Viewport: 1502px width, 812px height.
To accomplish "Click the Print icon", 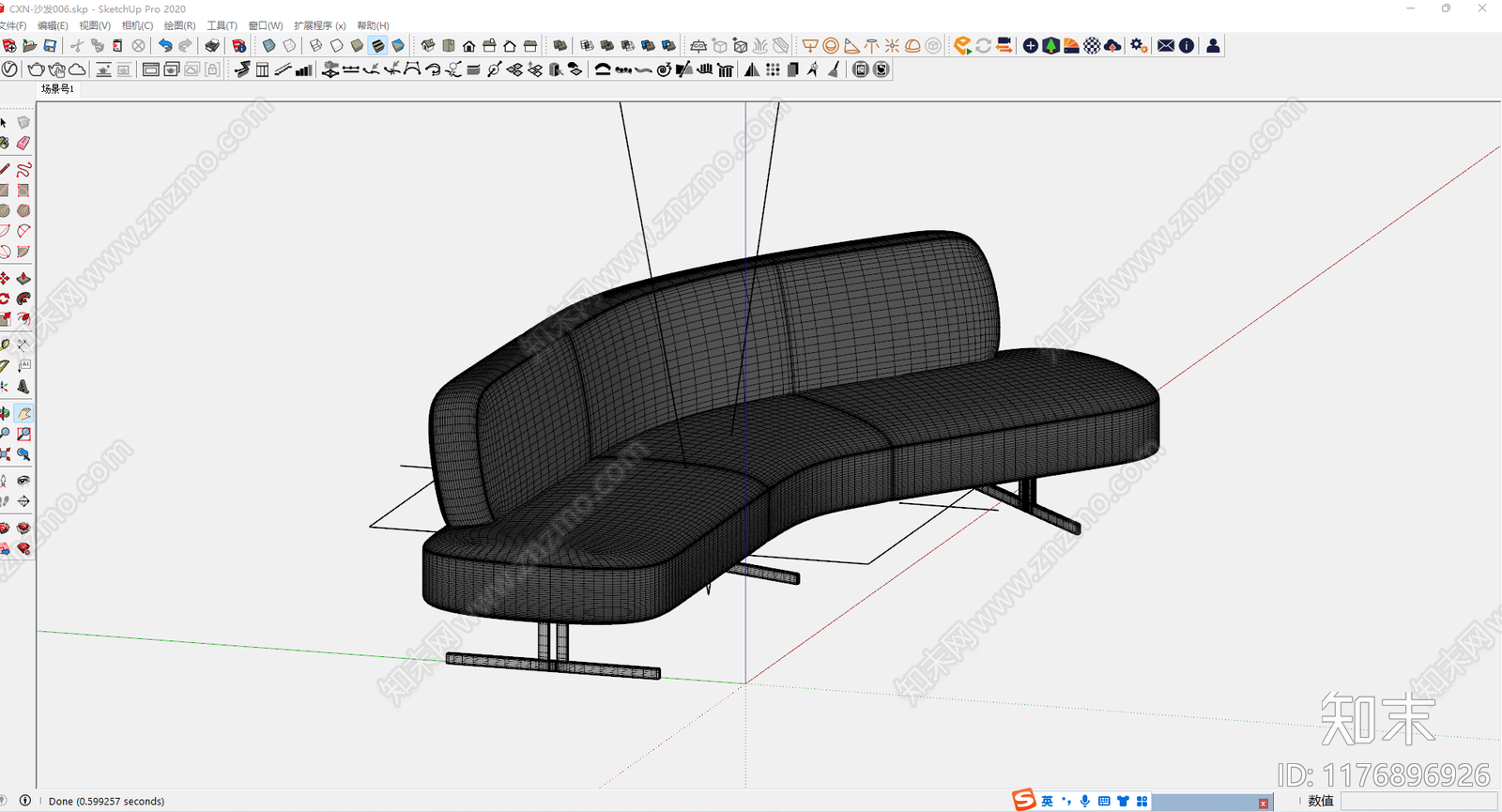I will (213, 45).
